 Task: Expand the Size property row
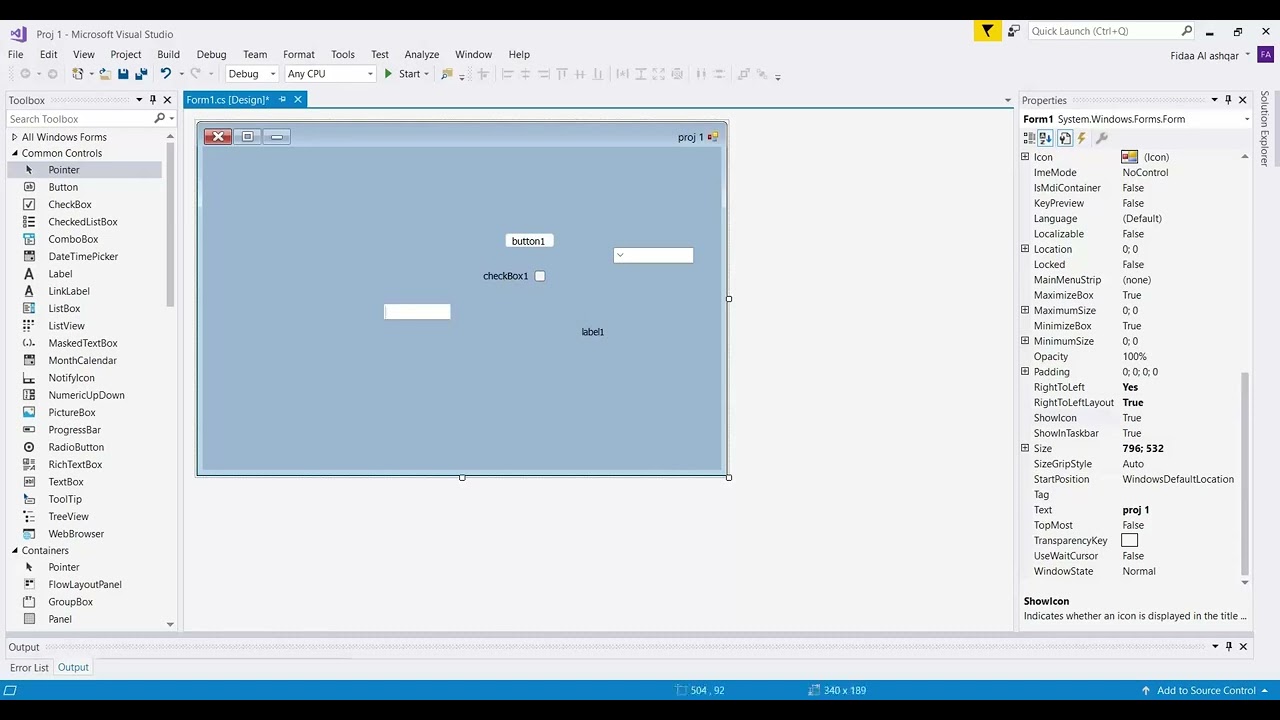click(x=1025, y=448)
